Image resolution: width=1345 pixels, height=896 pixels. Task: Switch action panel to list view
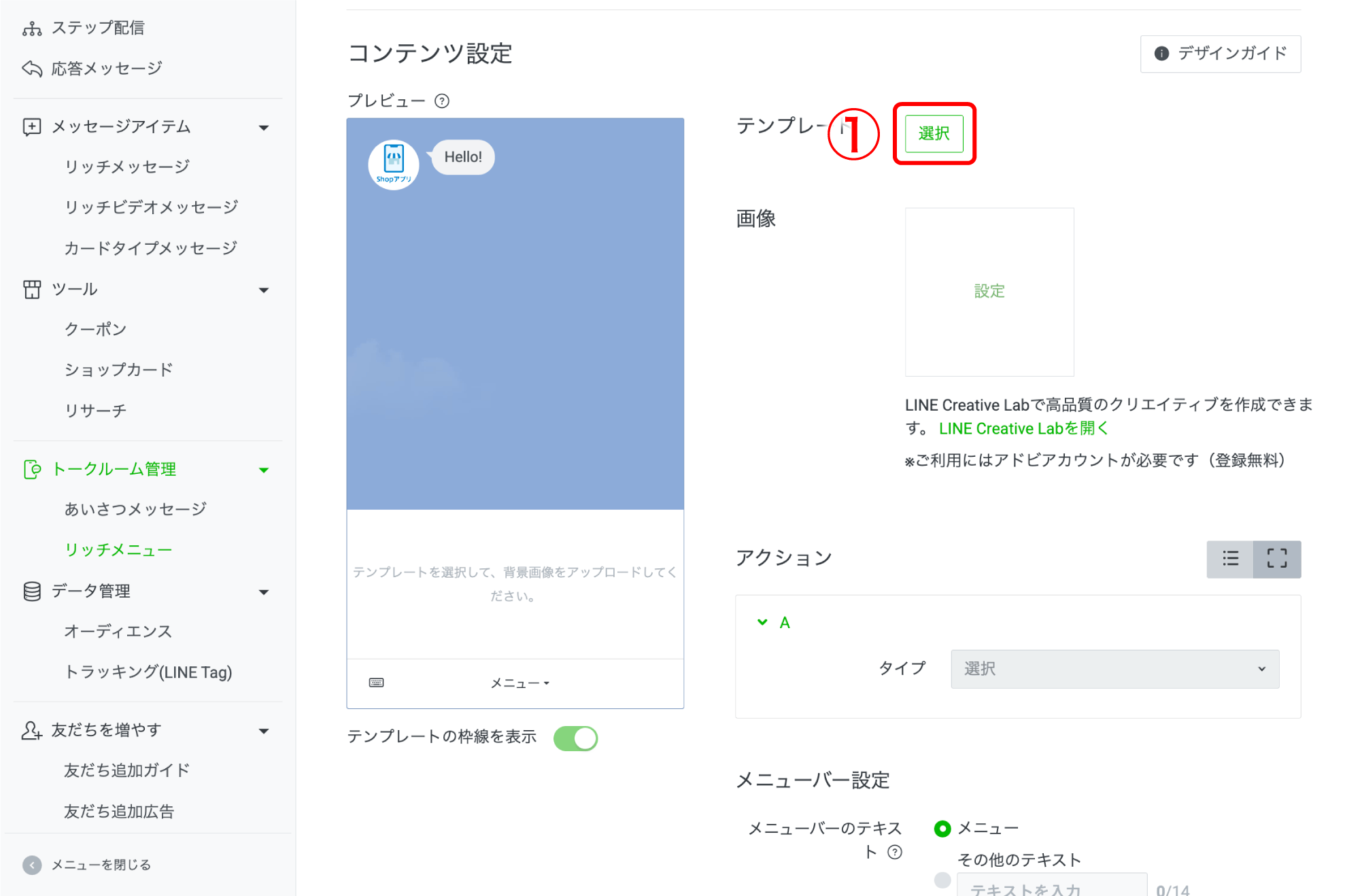coord(1231,559)
